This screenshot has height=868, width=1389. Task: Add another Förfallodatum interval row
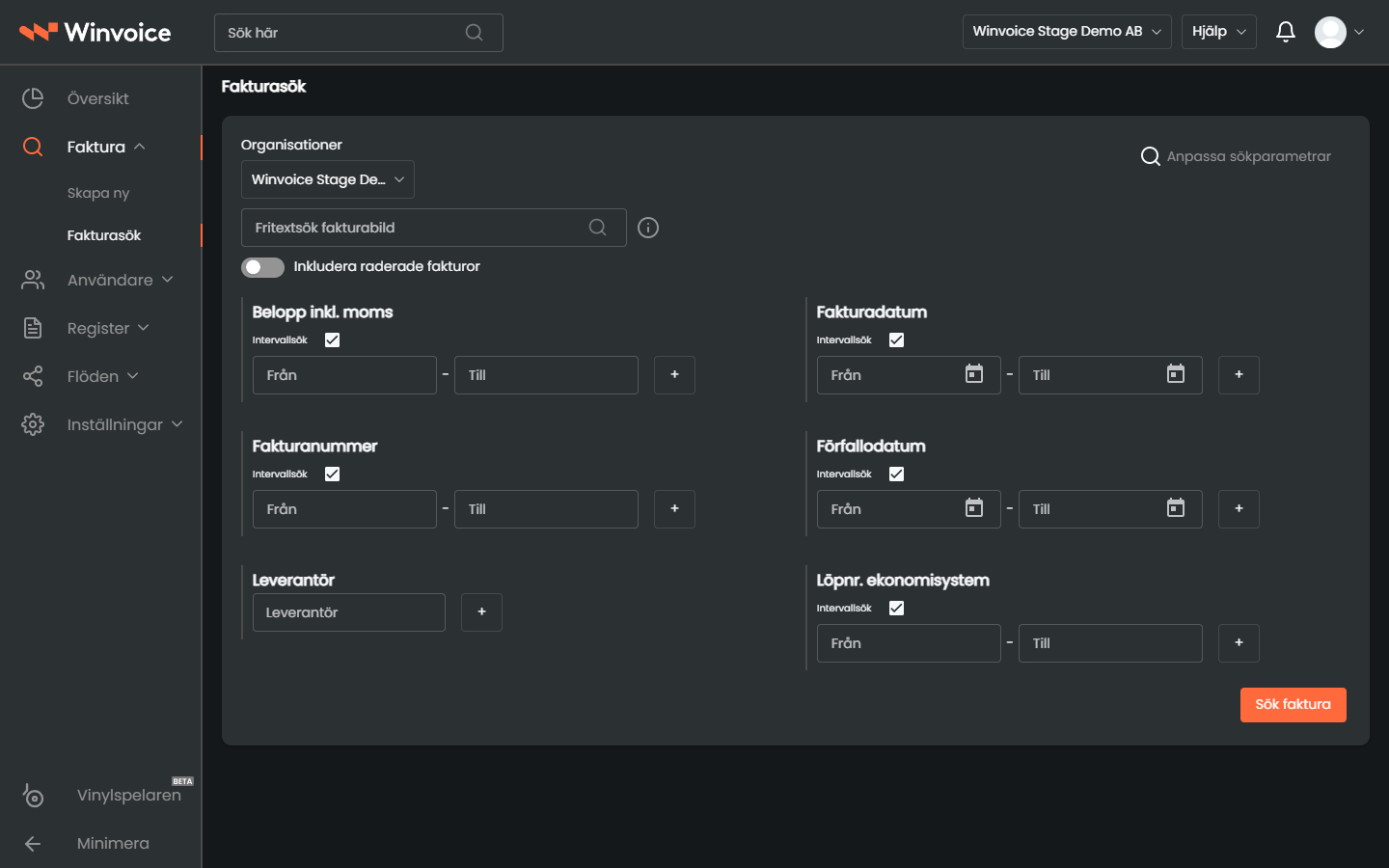(x=1239, y=509)
